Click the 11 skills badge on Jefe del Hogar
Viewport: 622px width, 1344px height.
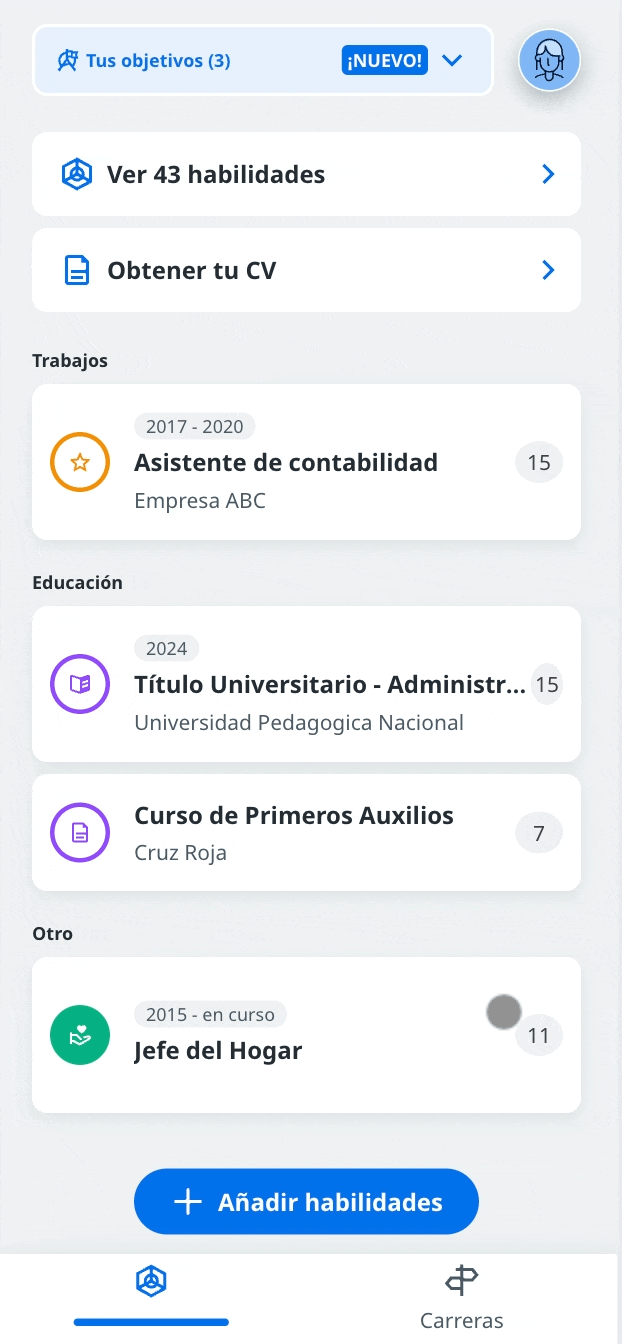[539, 1035]
